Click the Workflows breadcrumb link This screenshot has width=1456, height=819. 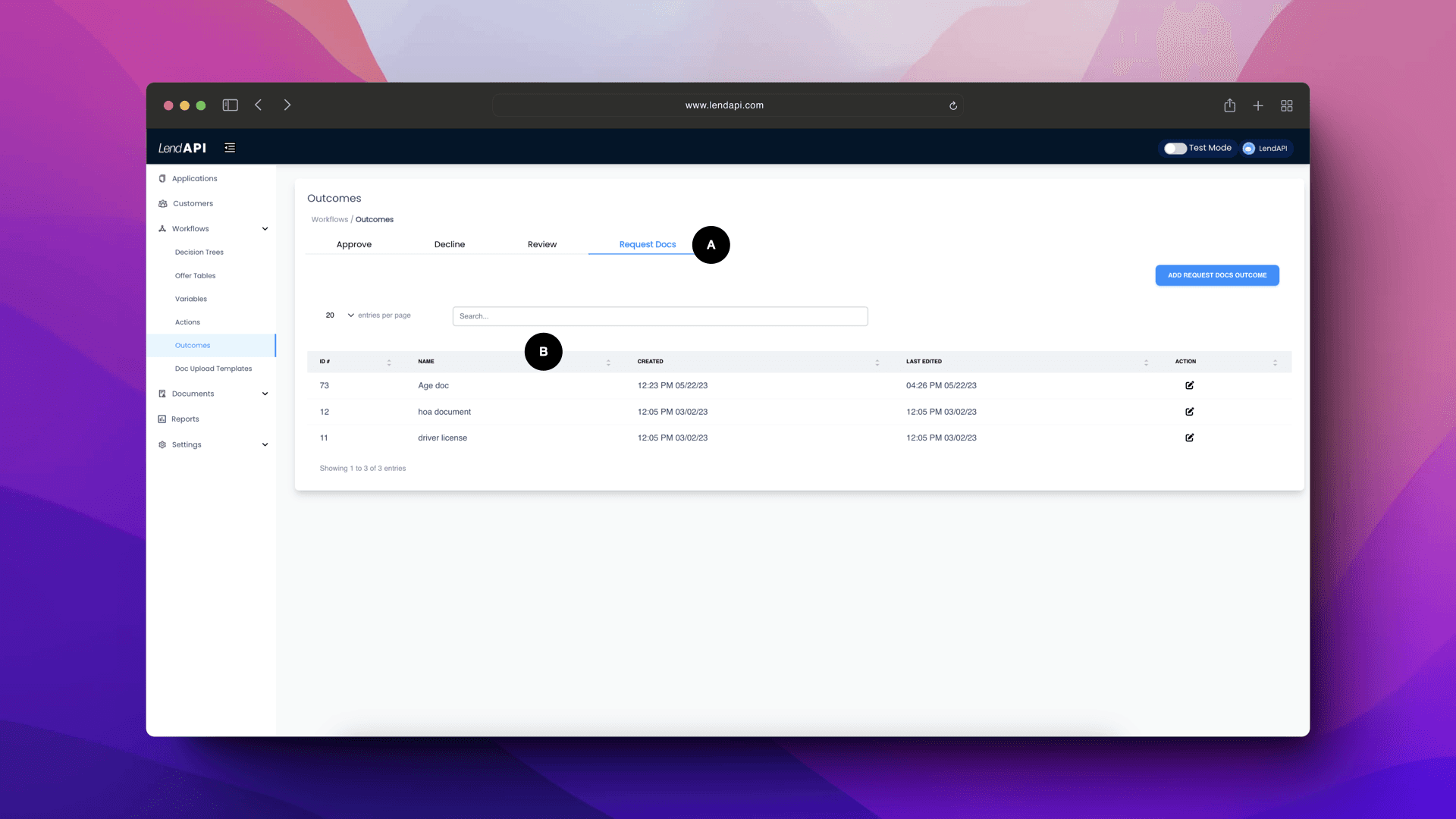tap(328, 219)
